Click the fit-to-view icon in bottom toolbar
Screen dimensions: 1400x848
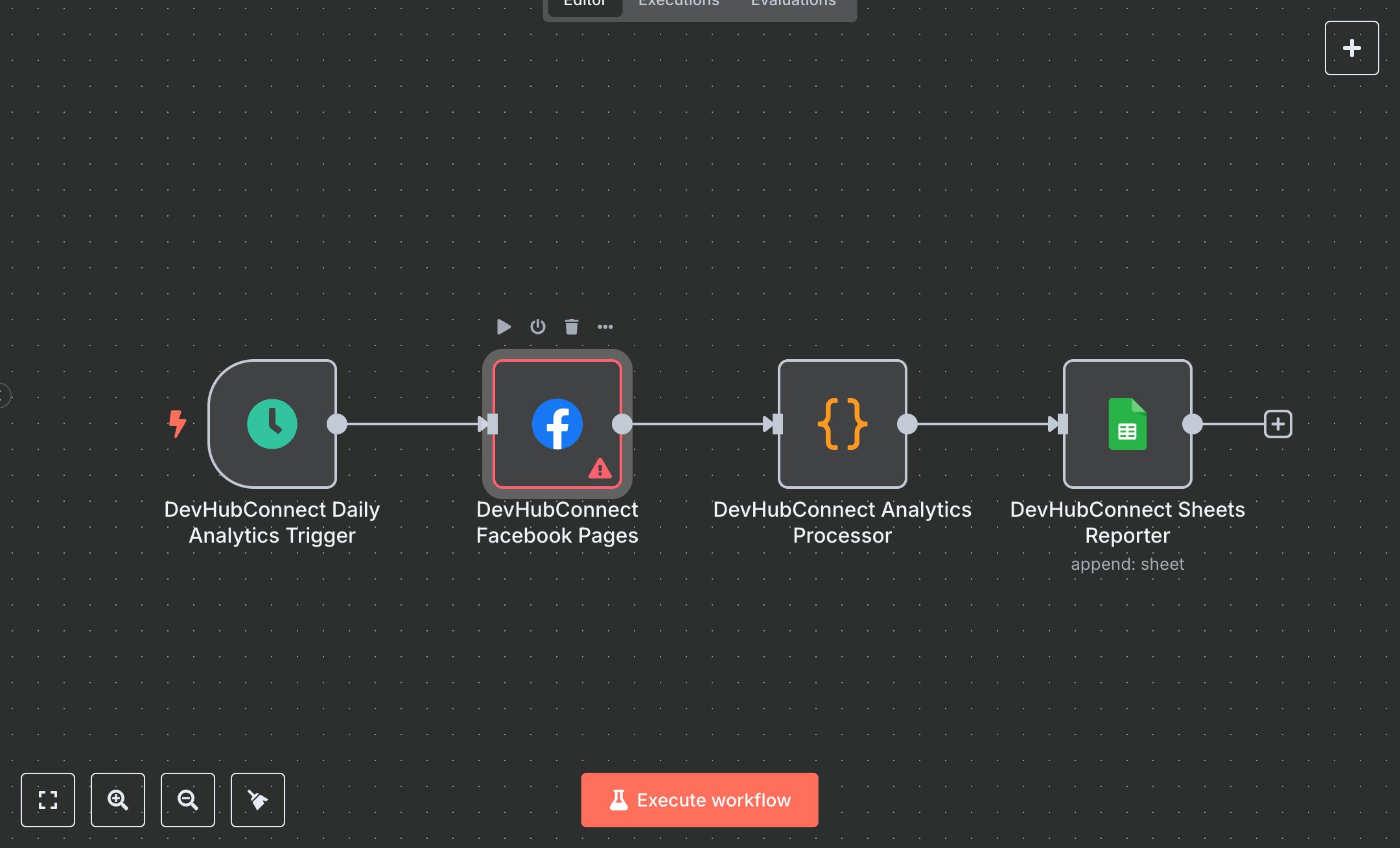[48, 800]
